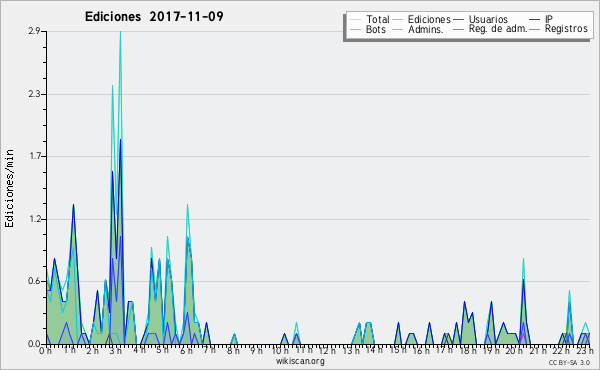Click the magenta Reg. de adm. legend swatch

458,29
